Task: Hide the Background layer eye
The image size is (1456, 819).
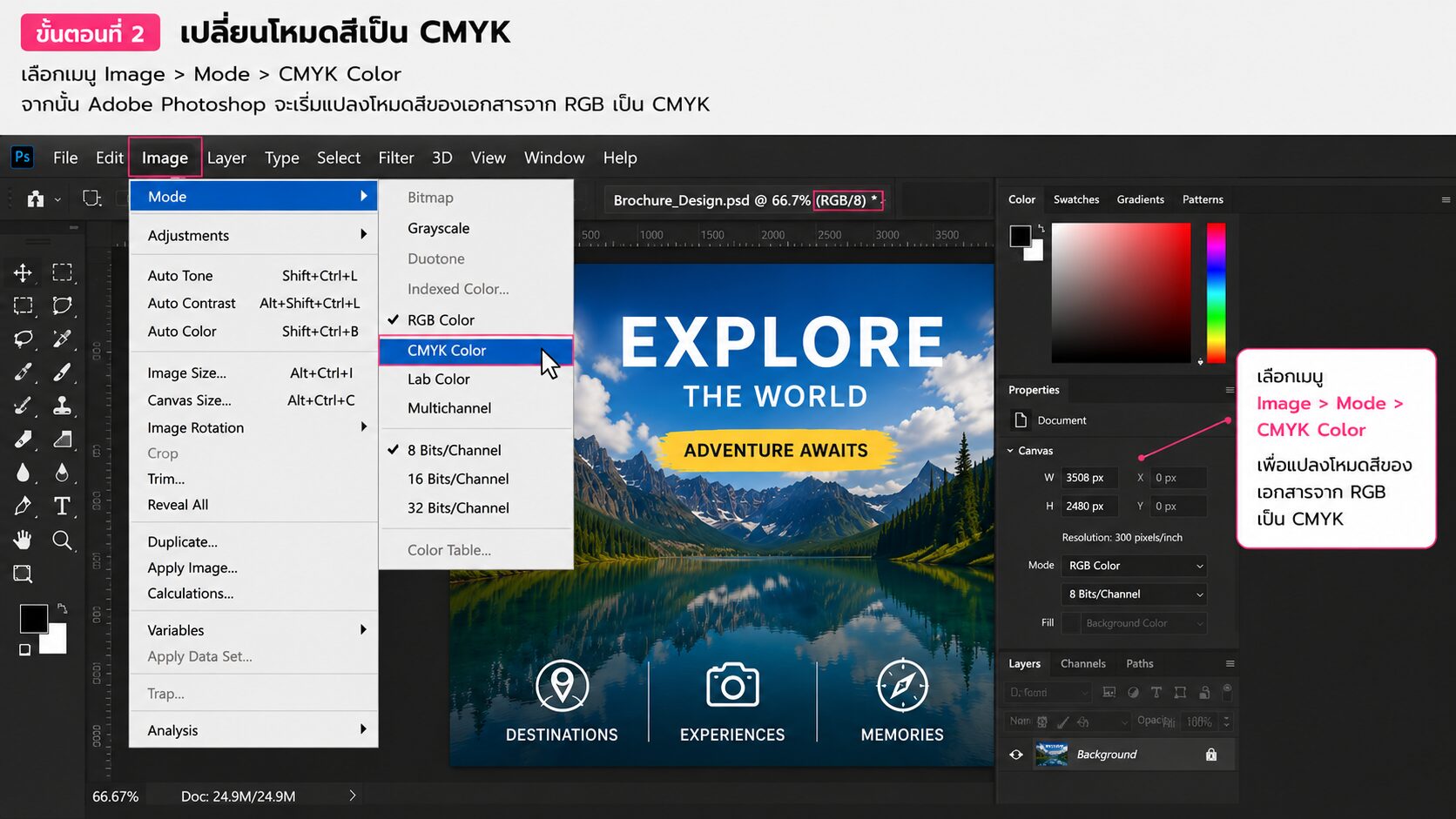Action: tap(1016, 755)
